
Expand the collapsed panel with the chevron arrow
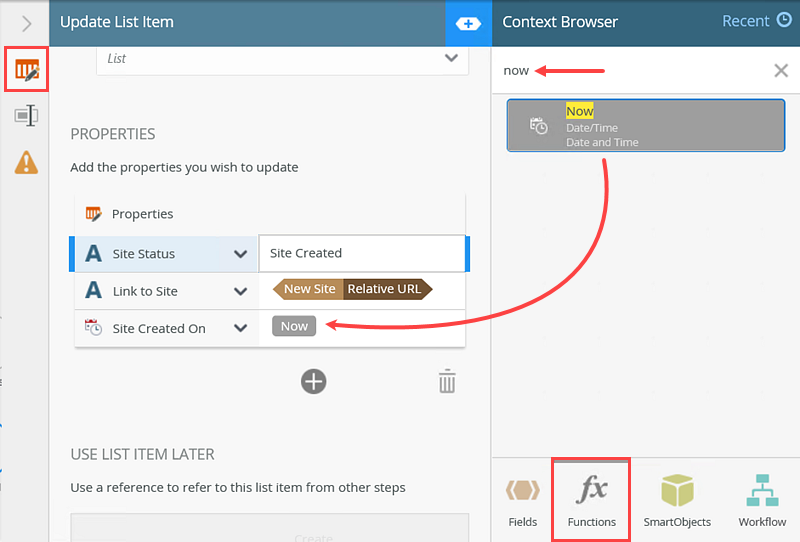(27, 23)
